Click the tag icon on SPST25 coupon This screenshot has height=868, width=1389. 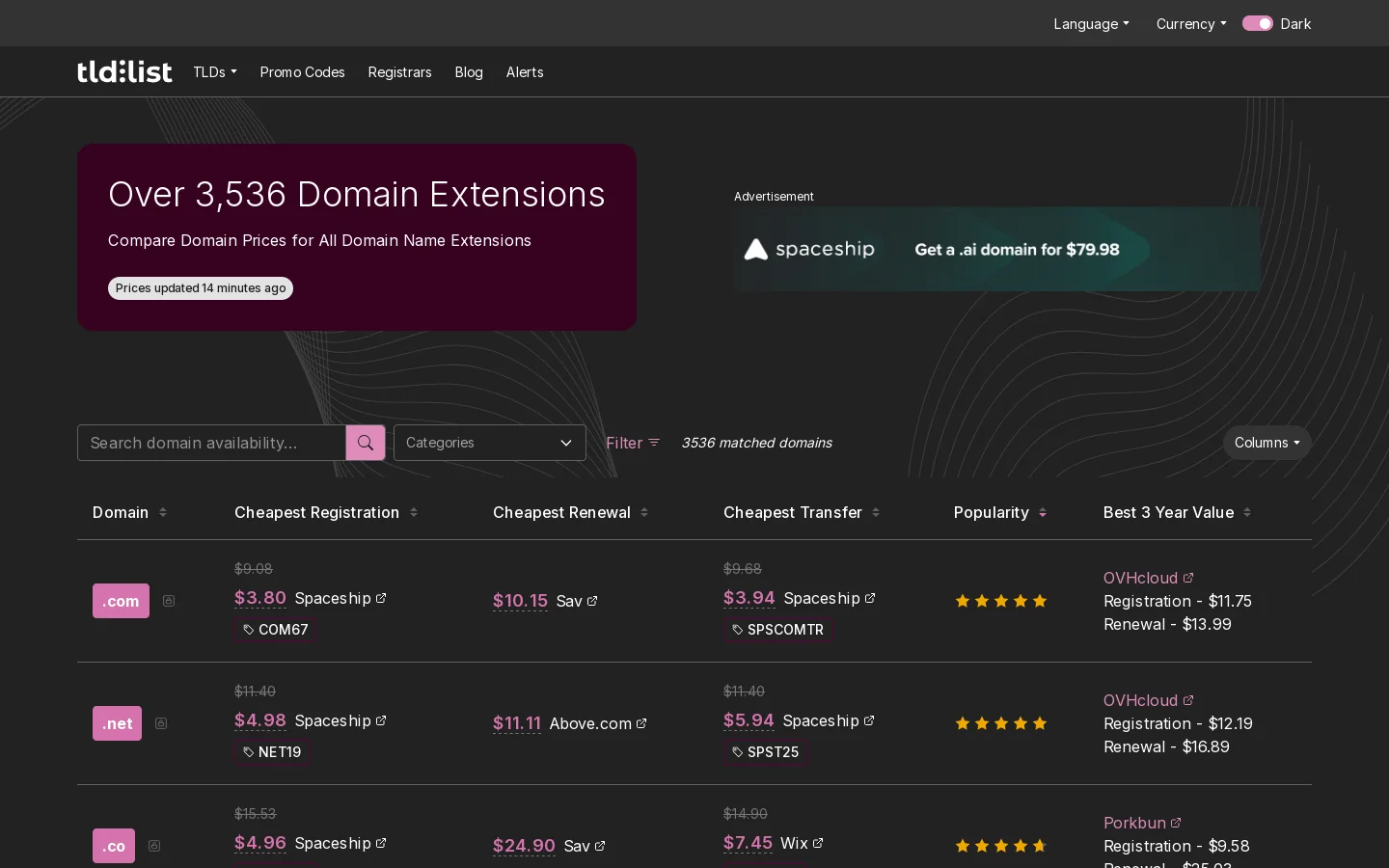[x=738, y=752]
